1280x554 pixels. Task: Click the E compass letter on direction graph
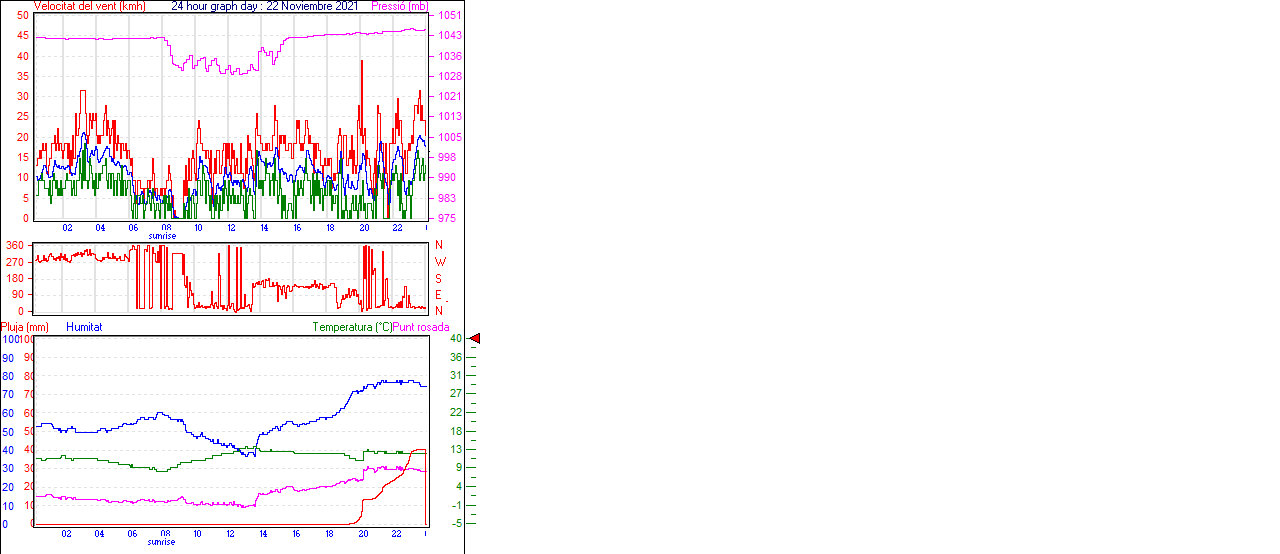[x=439, y=294]
